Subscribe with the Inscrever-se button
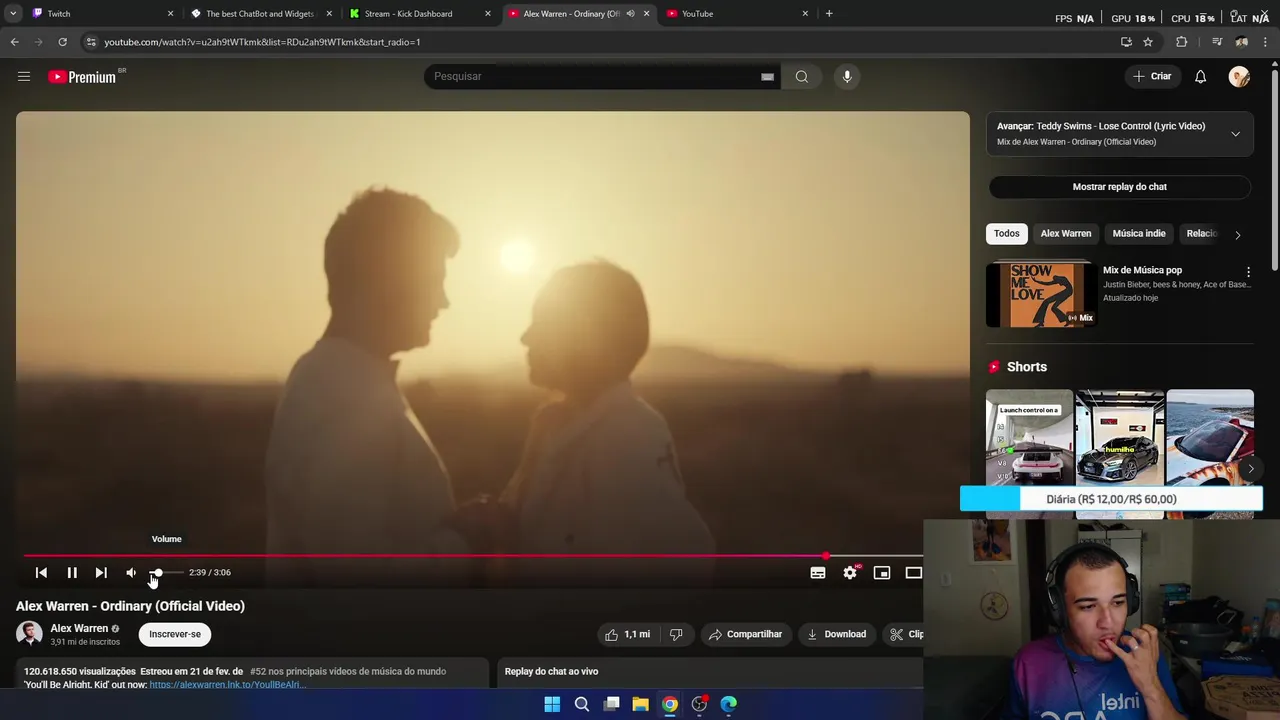Image resolution: width=1280 pixels, height=720 pixels. tap(175, 634)
